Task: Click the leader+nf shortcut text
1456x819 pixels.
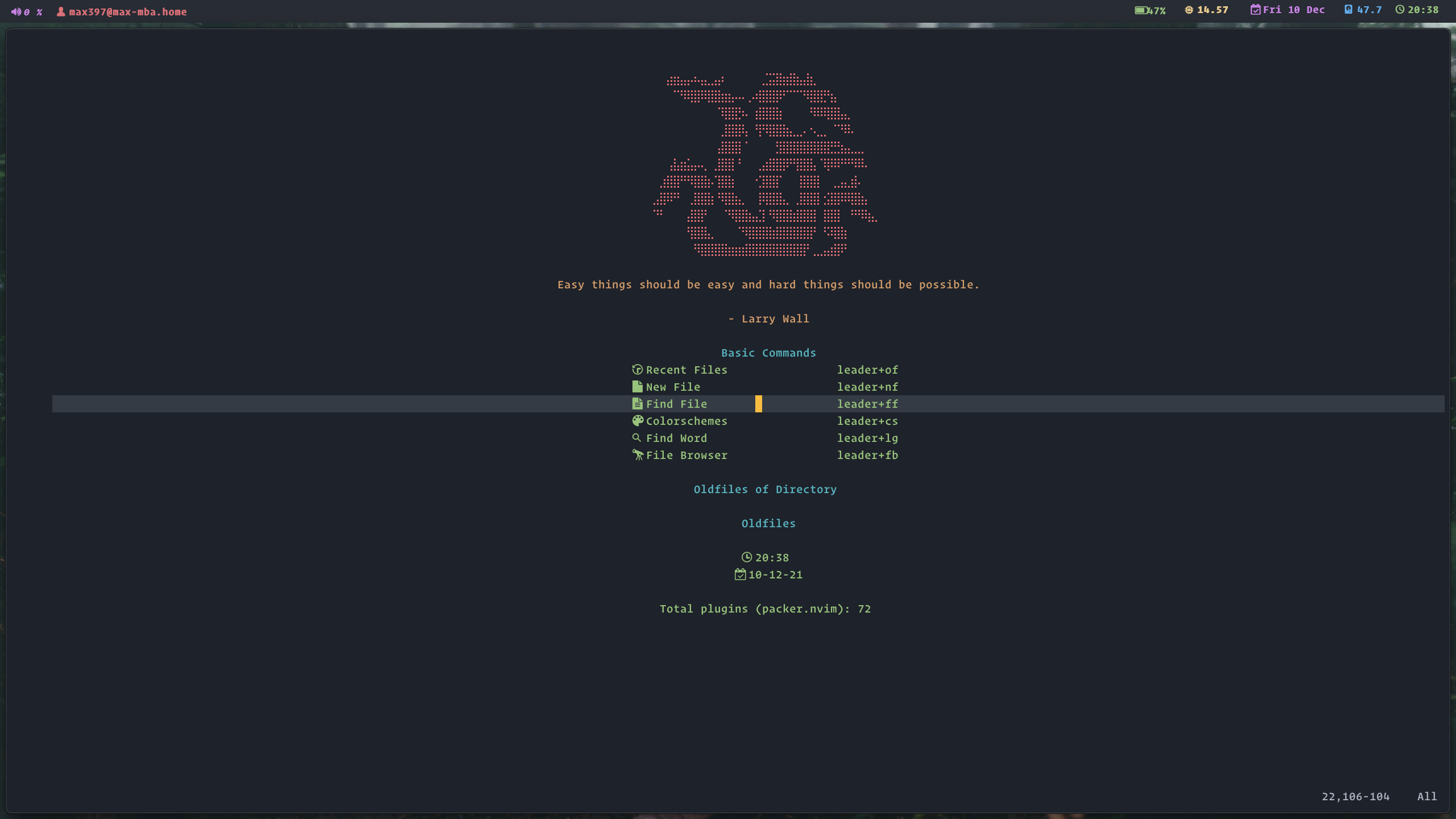Action: point(867,387)
